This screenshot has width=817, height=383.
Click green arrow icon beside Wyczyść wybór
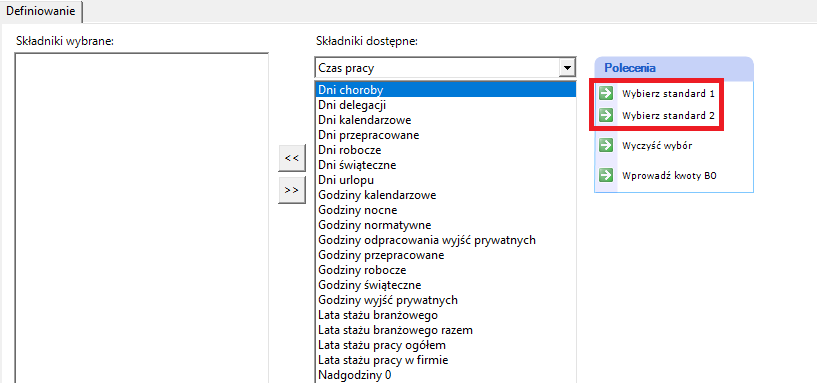point(605,145)
